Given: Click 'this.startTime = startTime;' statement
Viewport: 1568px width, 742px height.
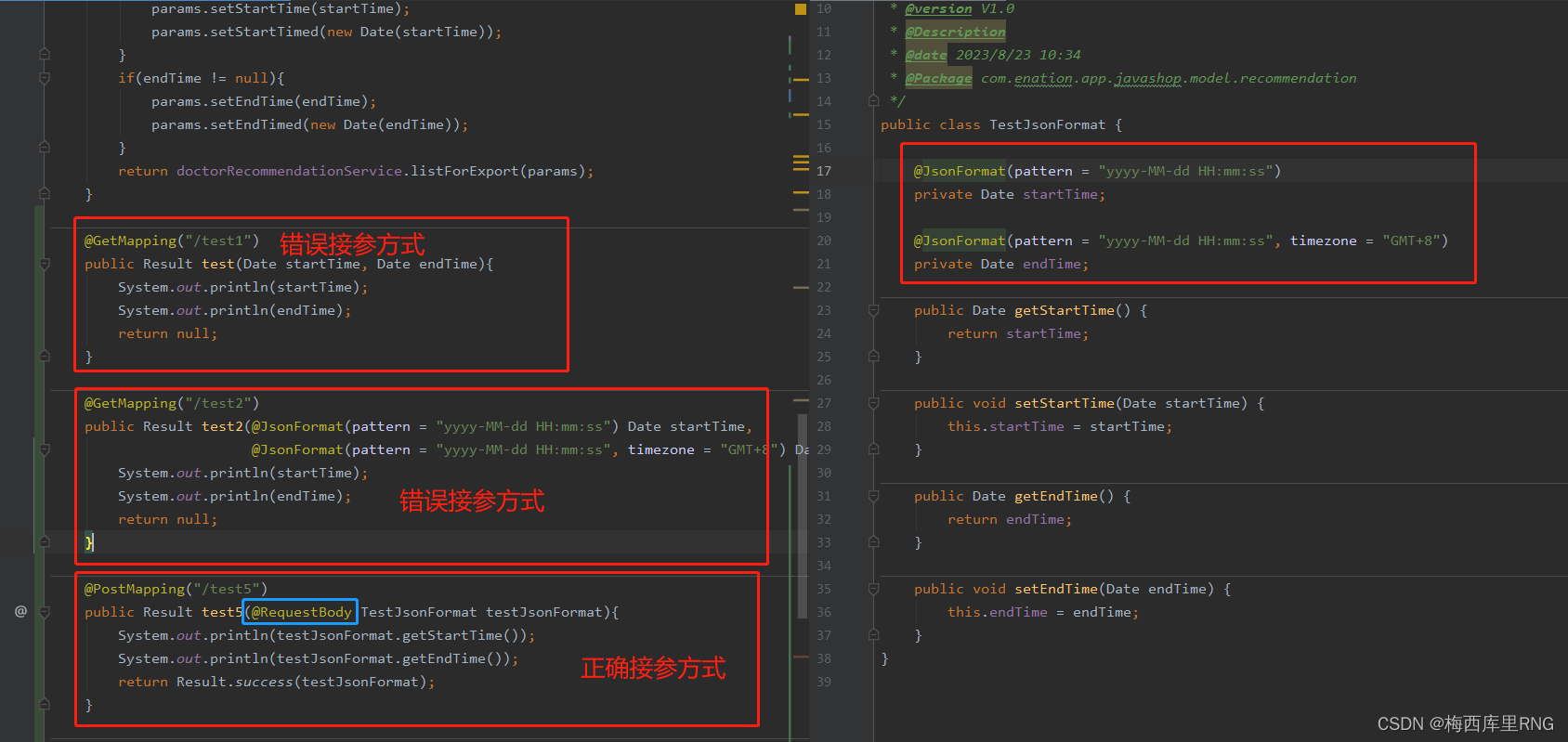Looking at the screenshot, I should click(1060, 426).
